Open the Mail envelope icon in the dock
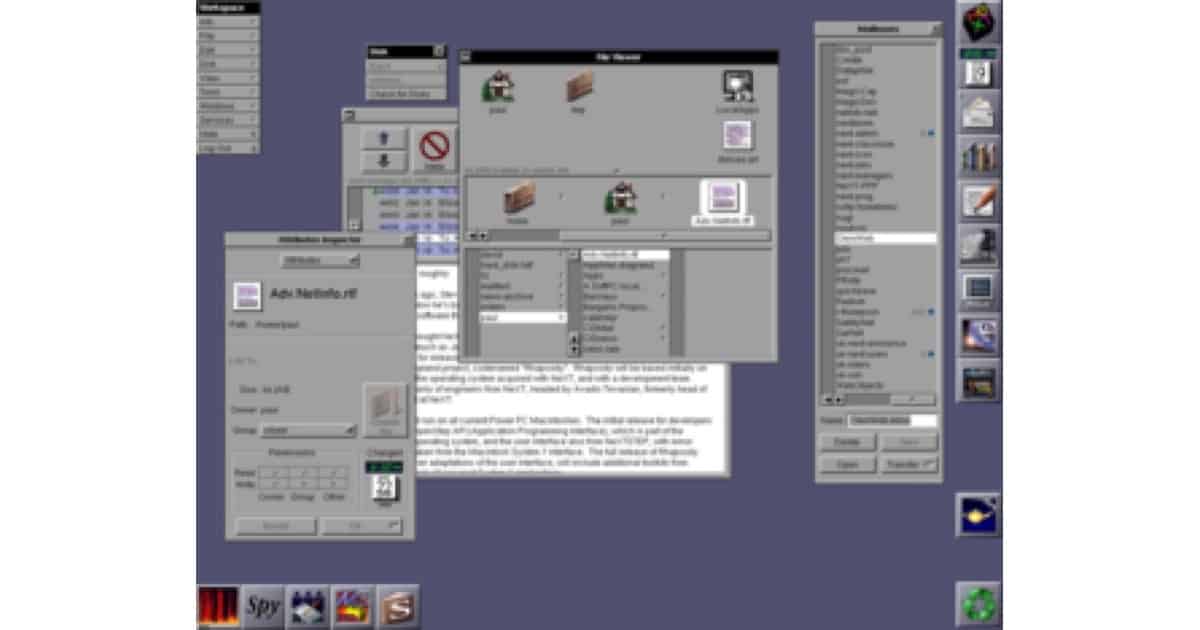 click(x=976, y=110)
